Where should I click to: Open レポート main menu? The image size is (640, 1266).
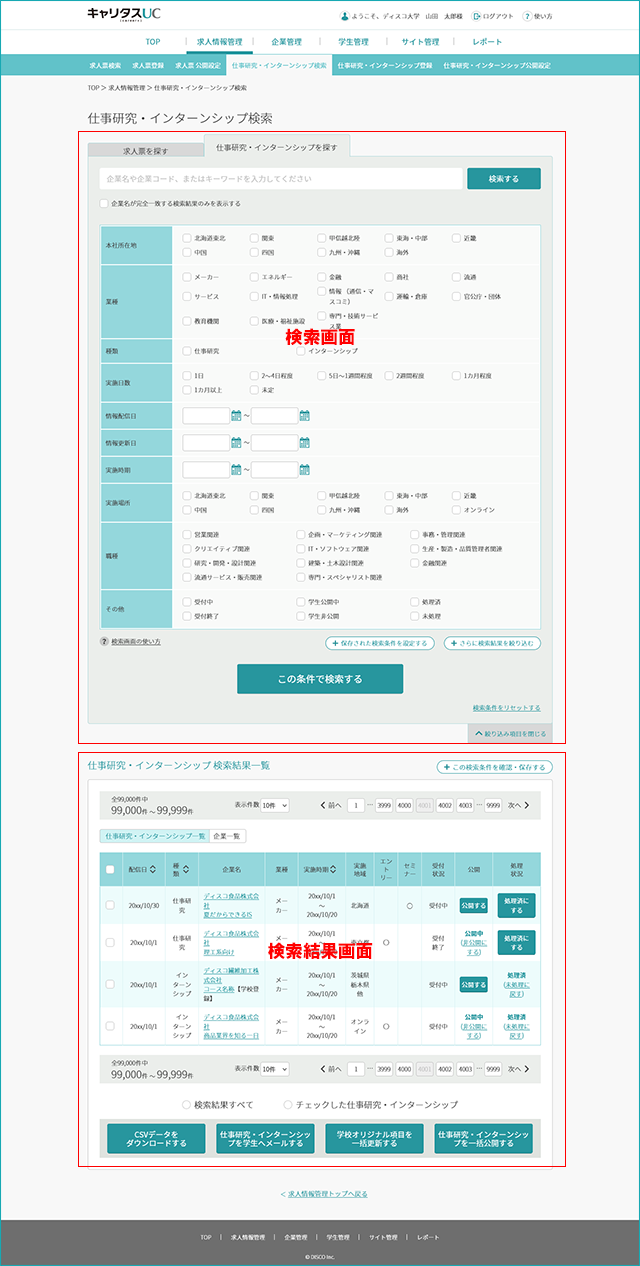(487, 42)
